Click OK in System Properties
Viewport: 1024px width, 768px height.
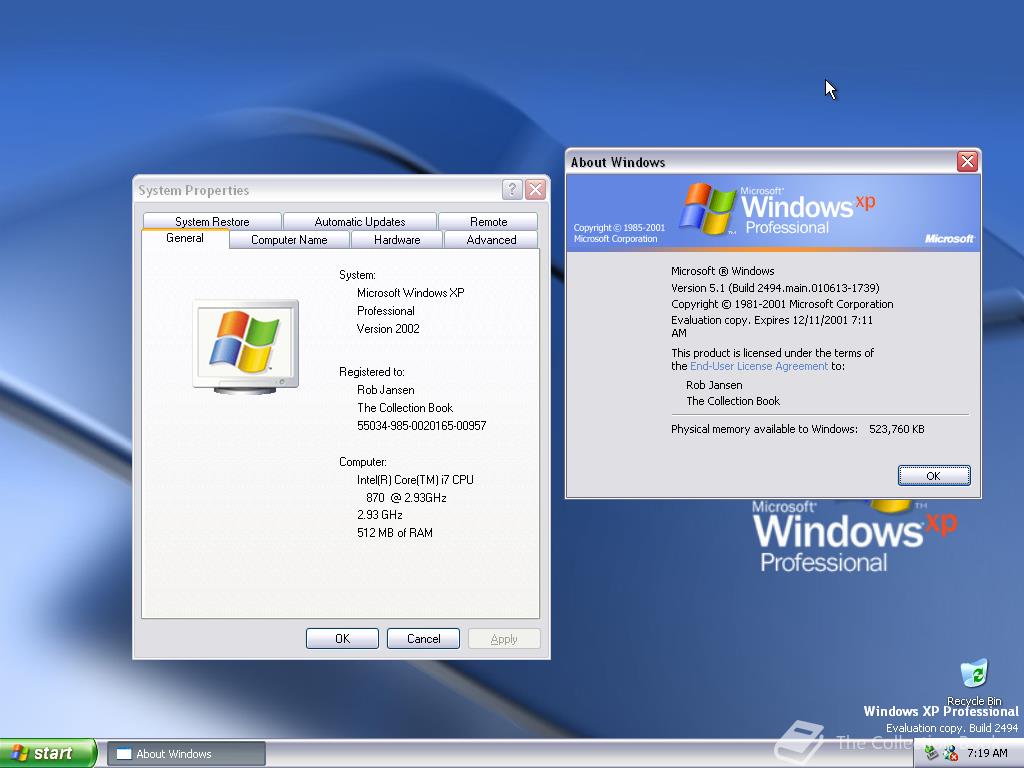tap(342, 639)
